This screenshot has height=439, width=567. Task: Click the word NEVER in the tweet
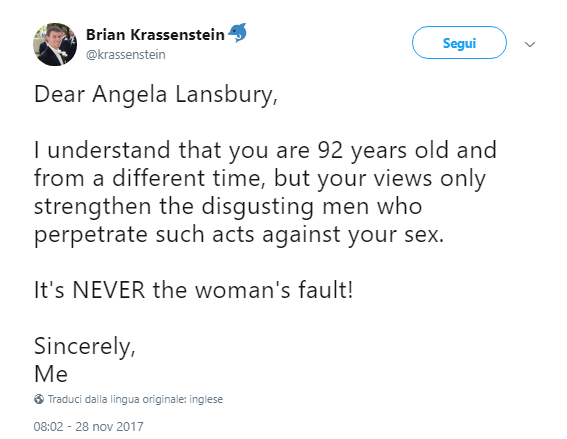click(108, 290)
